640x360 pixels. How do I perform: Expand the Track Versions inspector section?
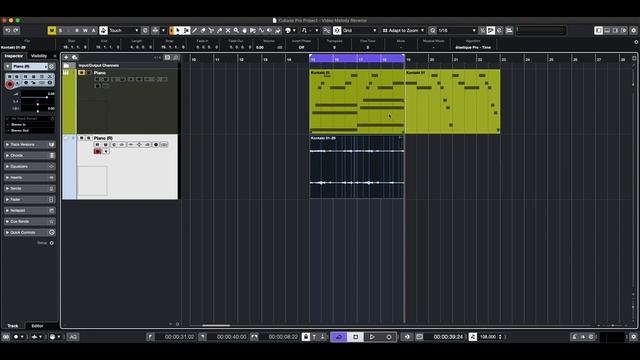tap(29, 144)
